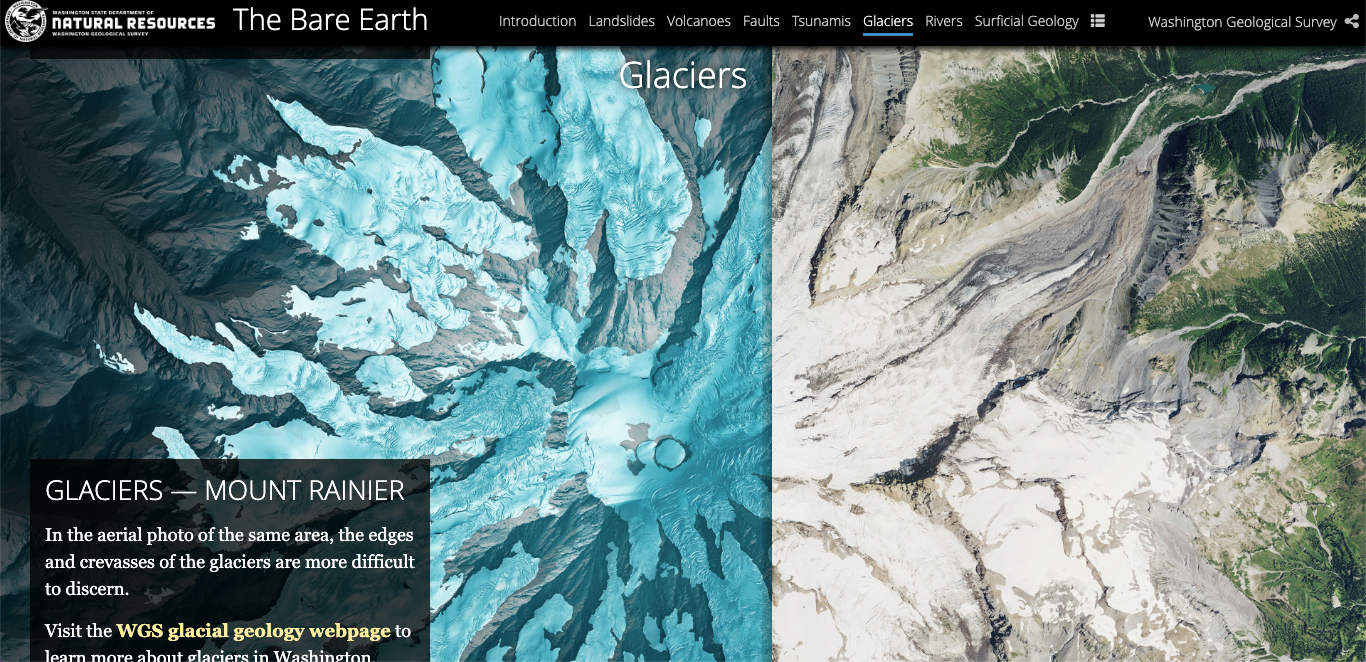Open the section list menu icon
The height and width of the screenshot is (662, 1366).
[1098, 21]
